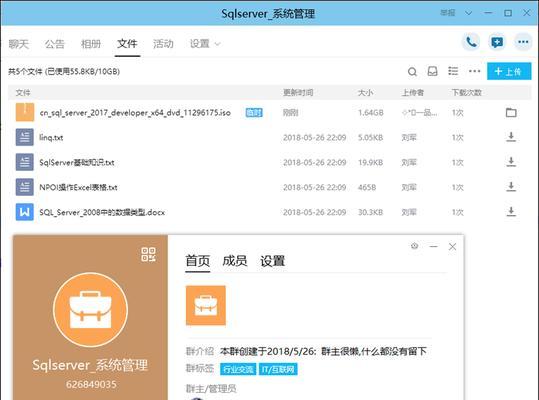The width and height of the screenshot is (539, 400).
Task: Select SQL_Server_2008中的数据类型.docx name
Action: [102, 212]
